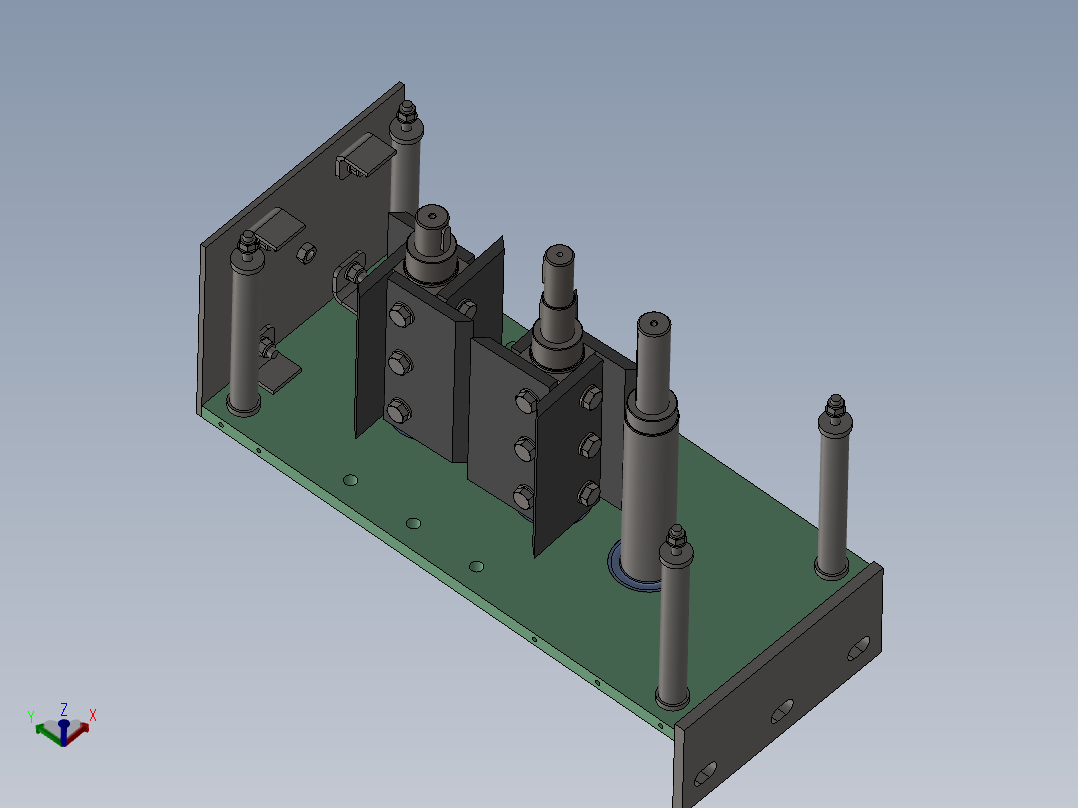Select the left stepped shaft with slotted top
The image size is (1078, 808).
pos(432,244)
